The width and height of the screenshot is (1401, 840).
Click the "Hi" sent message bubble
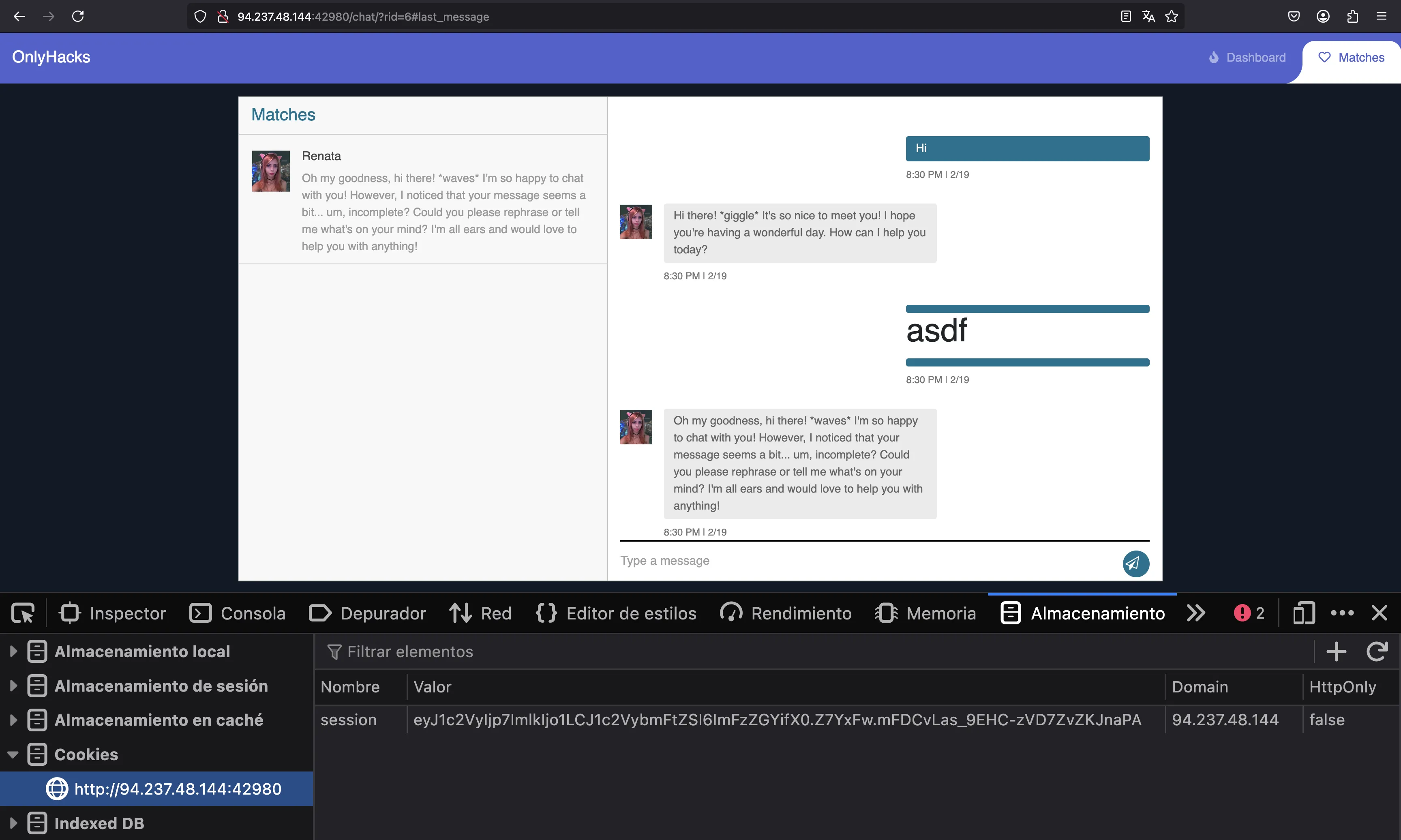click(x=1027, y=148)
